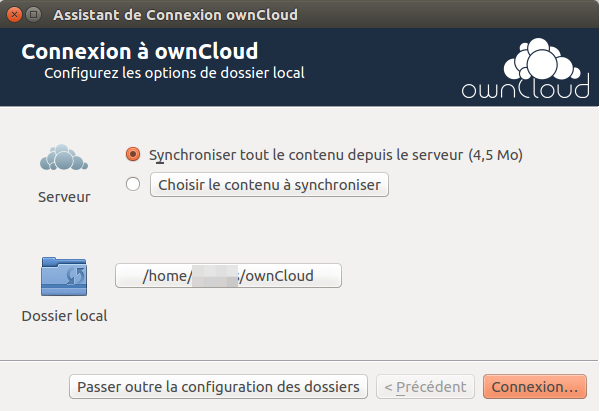Click the orange Connexion... button
The height and width of the screenshot is (411, 600).
534,386
